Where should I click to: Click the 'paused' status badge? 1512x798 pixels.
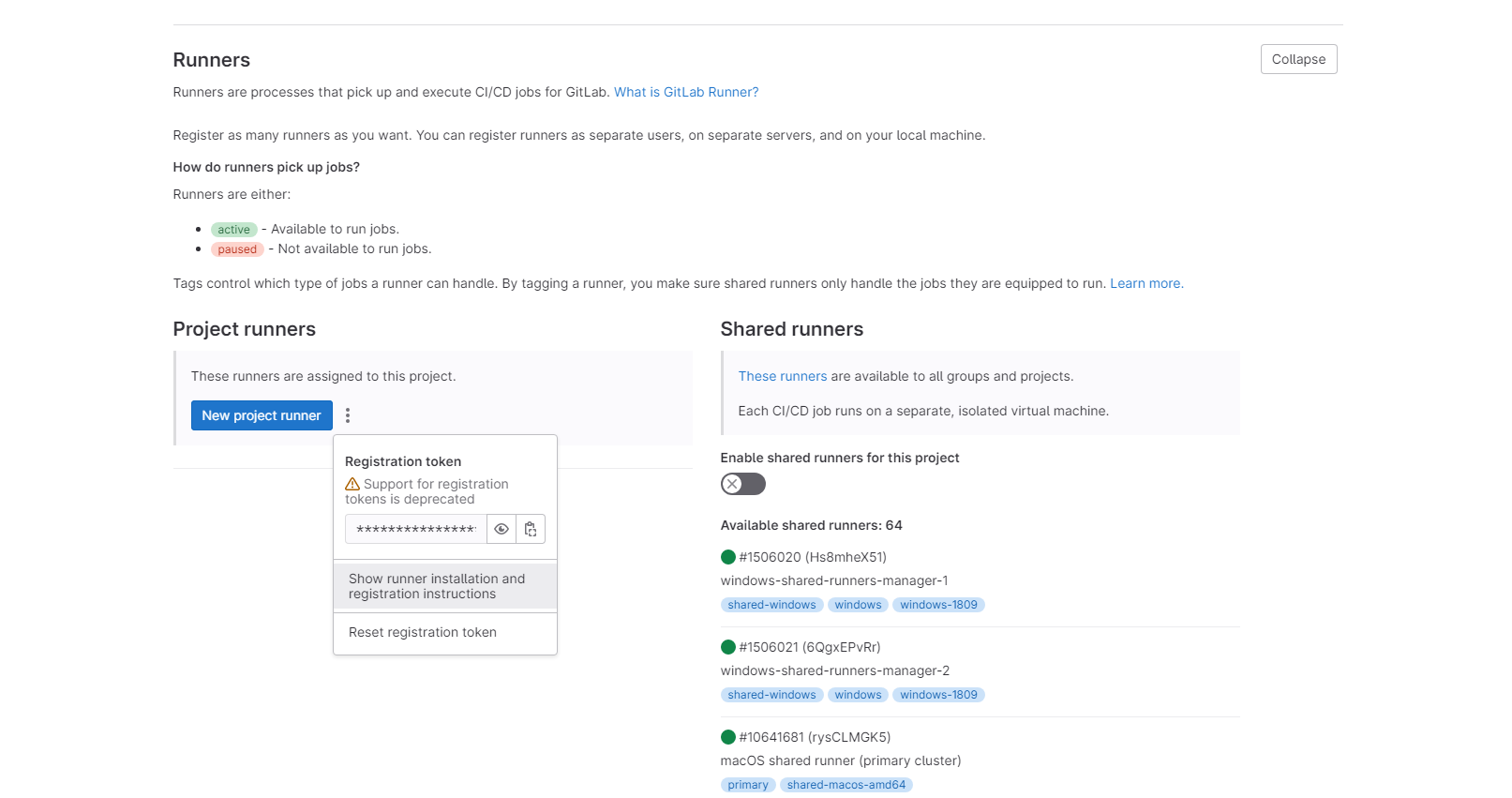(x=237, y=249)
